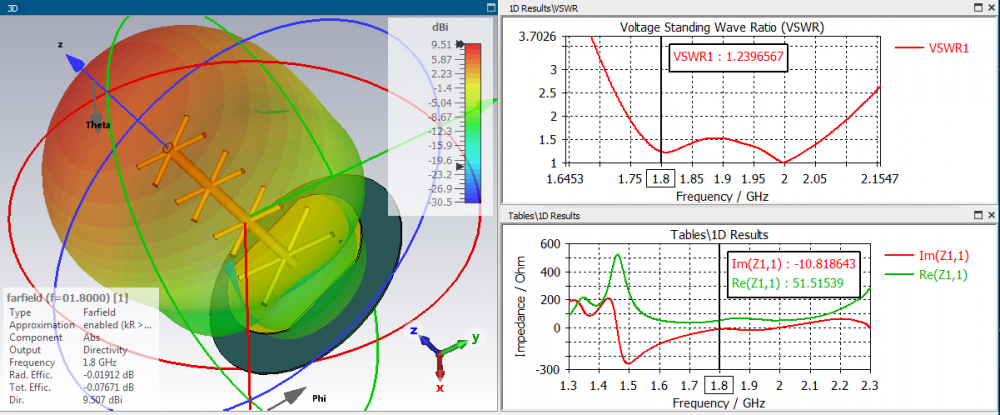Maximize the Tables\1D Results panel
This screenshot has height=415, width=1000.
[979, 216]
